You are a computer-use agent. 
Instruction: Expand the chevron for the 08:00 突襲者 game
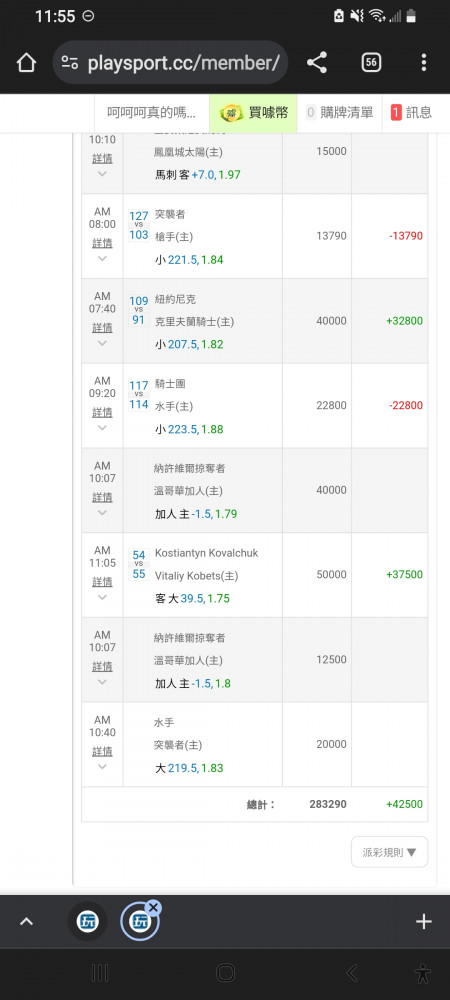(x=102, y=259)
